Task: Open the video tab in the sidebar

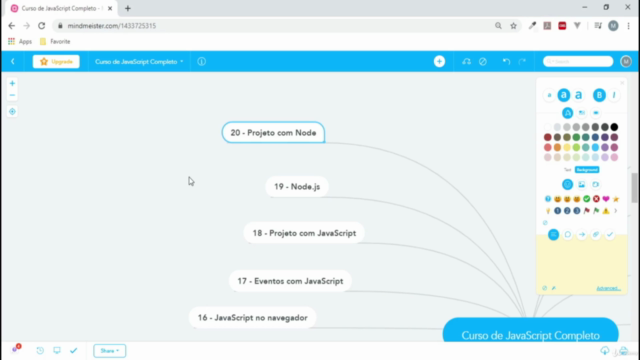Action: pyautogui.click(x=596, y=184)
